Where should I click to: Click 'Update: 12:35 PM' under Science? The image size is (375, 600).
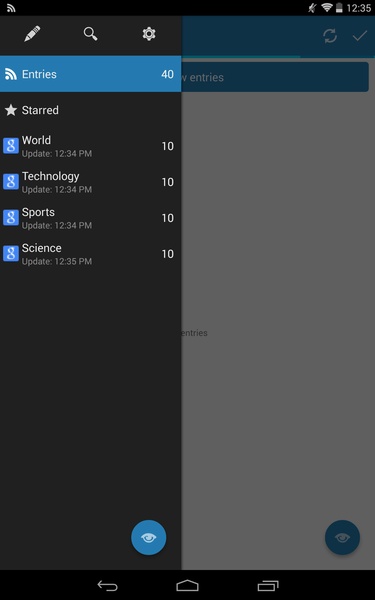57,262
